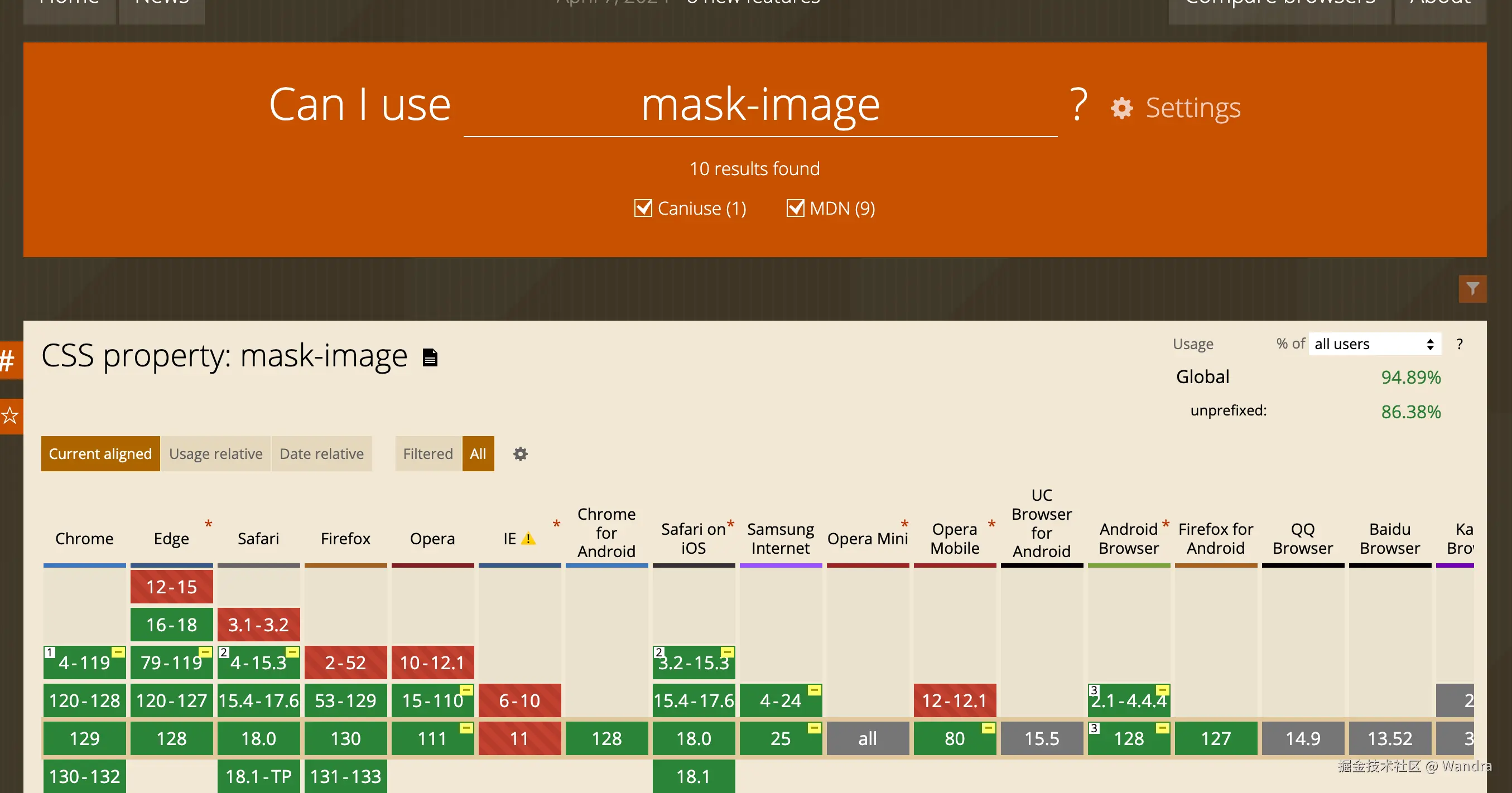This screenshot has height=793, width=1512.
Task: Select the Usage relative tab
Action: click(215, 454)
